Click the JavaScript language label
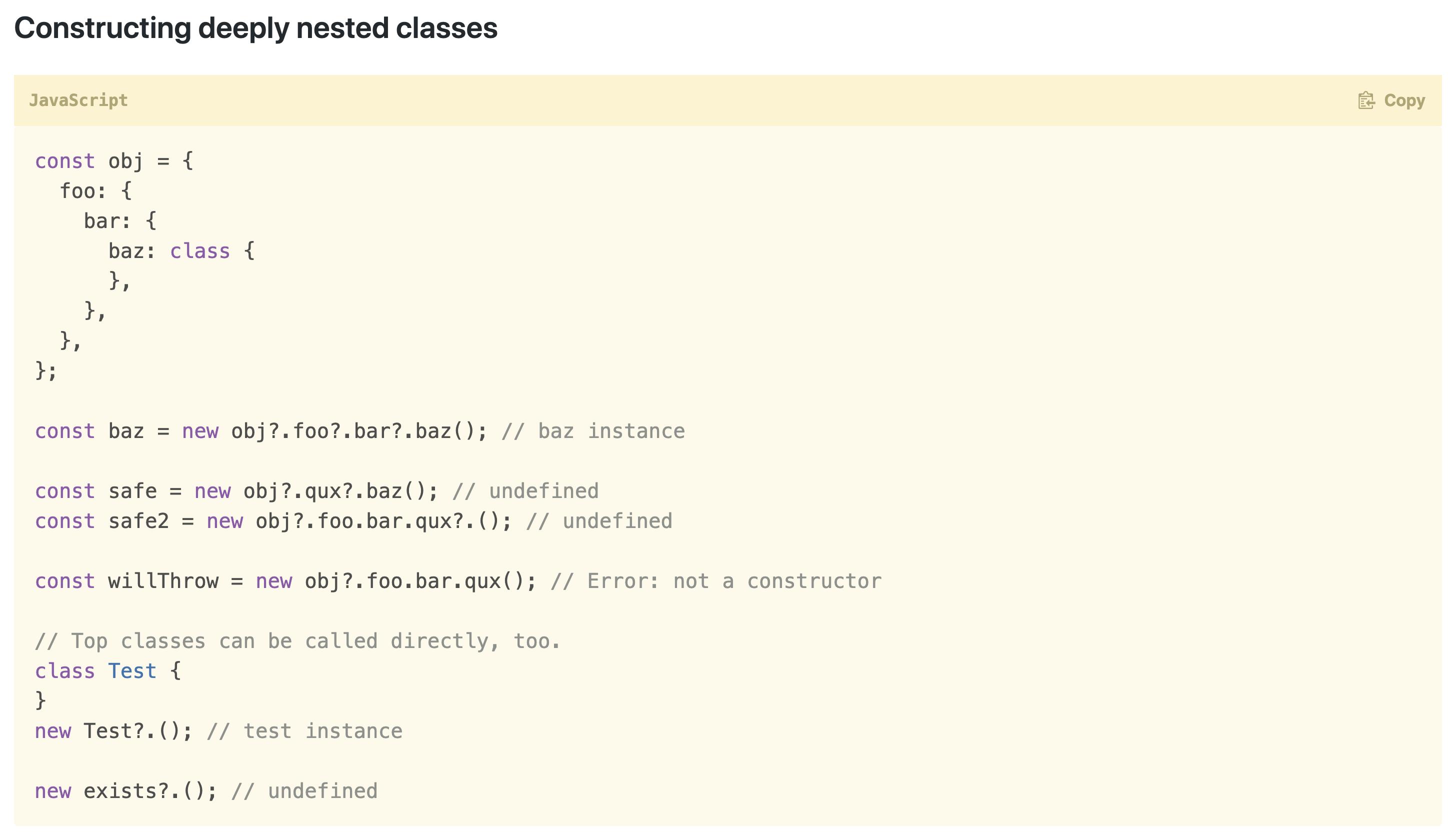This screenshot has height=840, width=1455. click(78, 100)
